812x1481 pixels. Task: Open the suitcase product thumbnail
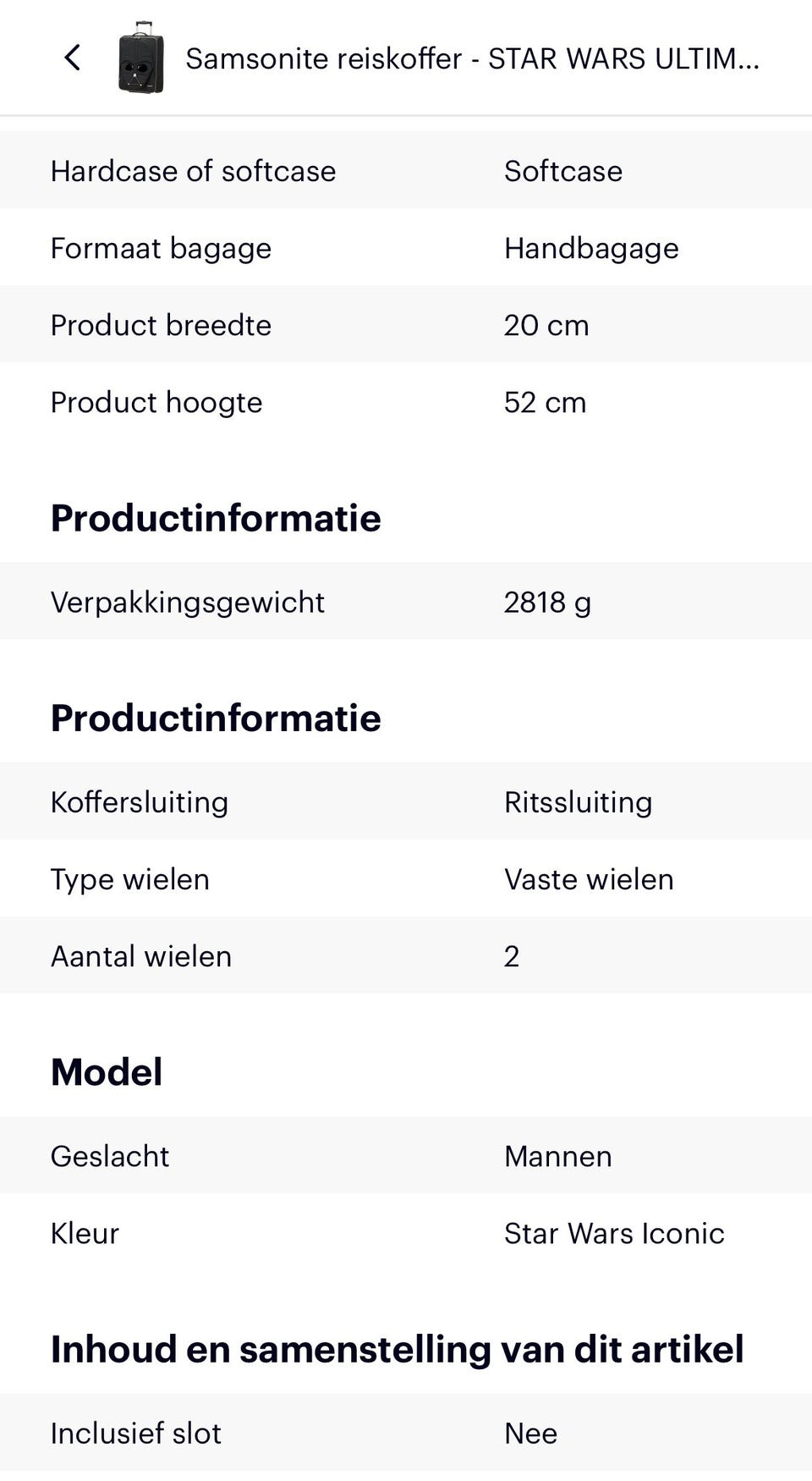(141, 58)
